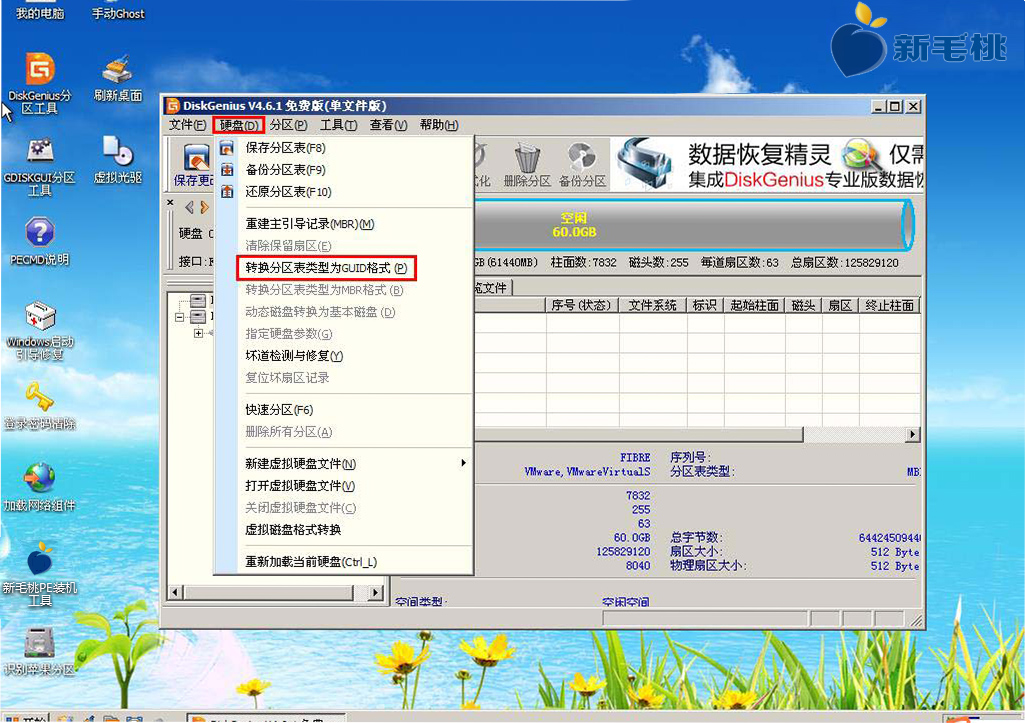The image size is (1025, 723).
Task: Click the 保存更改 toolbar icon
Action: pos(193,165)
